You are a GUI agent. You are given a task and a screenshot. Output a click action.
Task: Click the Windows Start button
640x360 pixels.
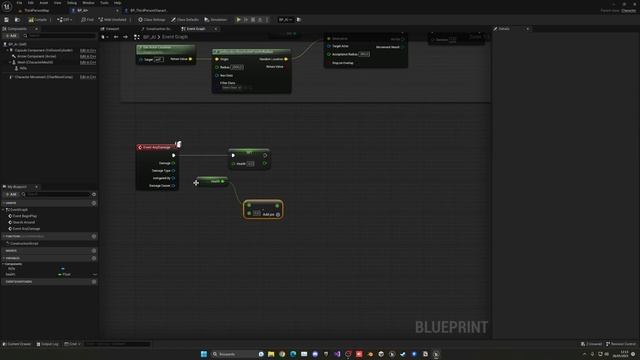(x=204, y=354)
